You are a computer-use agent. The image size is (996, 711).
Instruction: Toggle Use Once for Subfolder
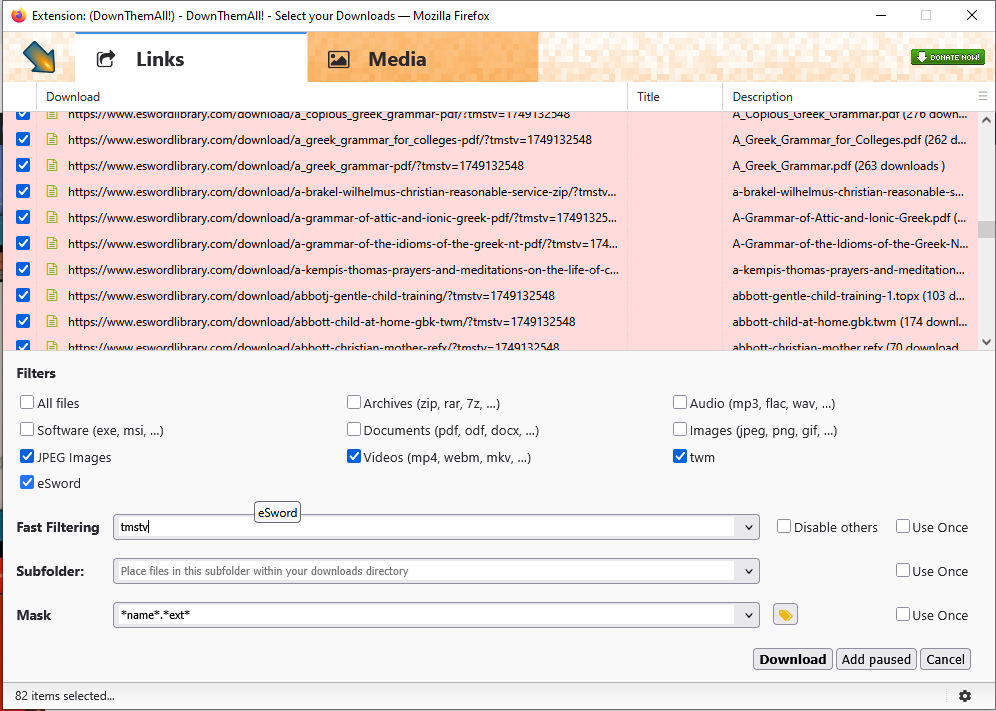click(x=903, y=570)
